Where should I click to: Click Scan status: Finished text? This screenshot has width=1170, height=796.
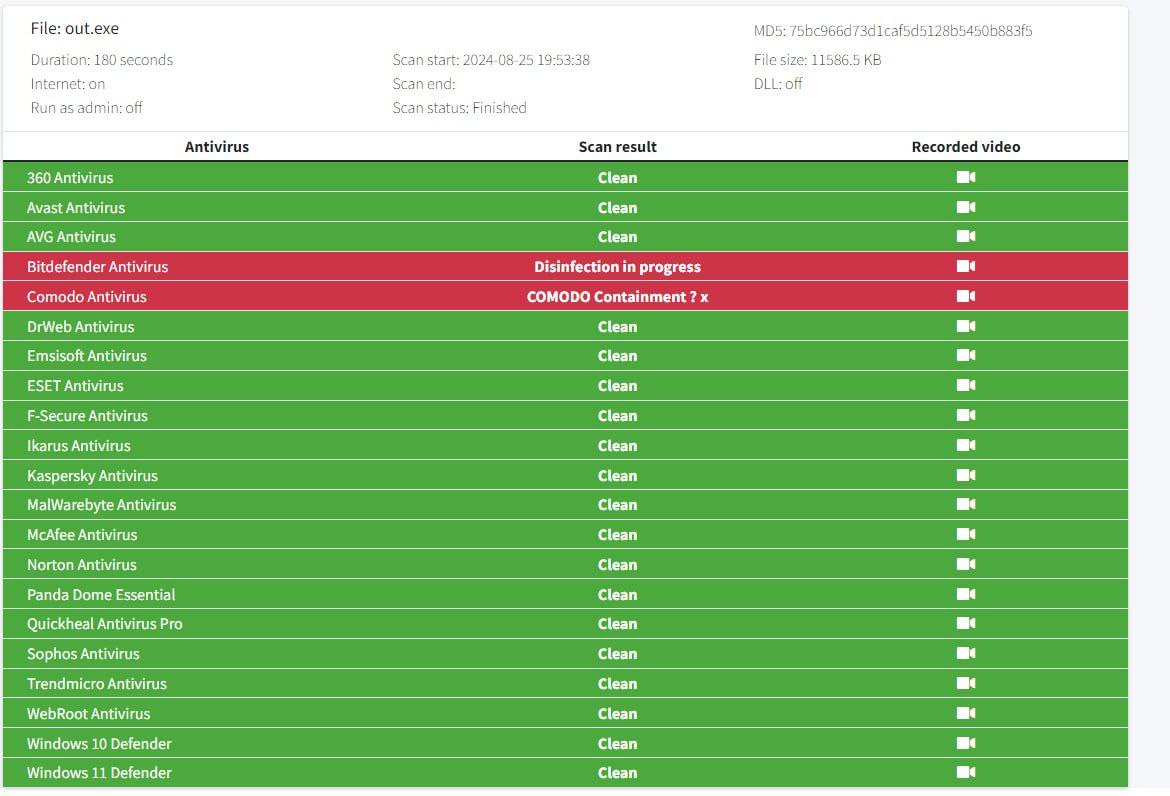coord(459,107)
